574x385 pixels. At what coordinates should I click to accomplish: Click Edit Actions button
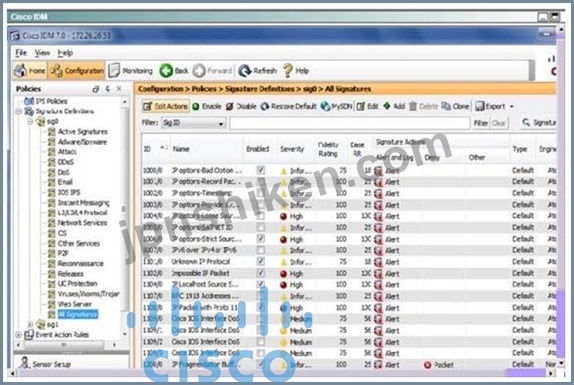pos(165,106)
